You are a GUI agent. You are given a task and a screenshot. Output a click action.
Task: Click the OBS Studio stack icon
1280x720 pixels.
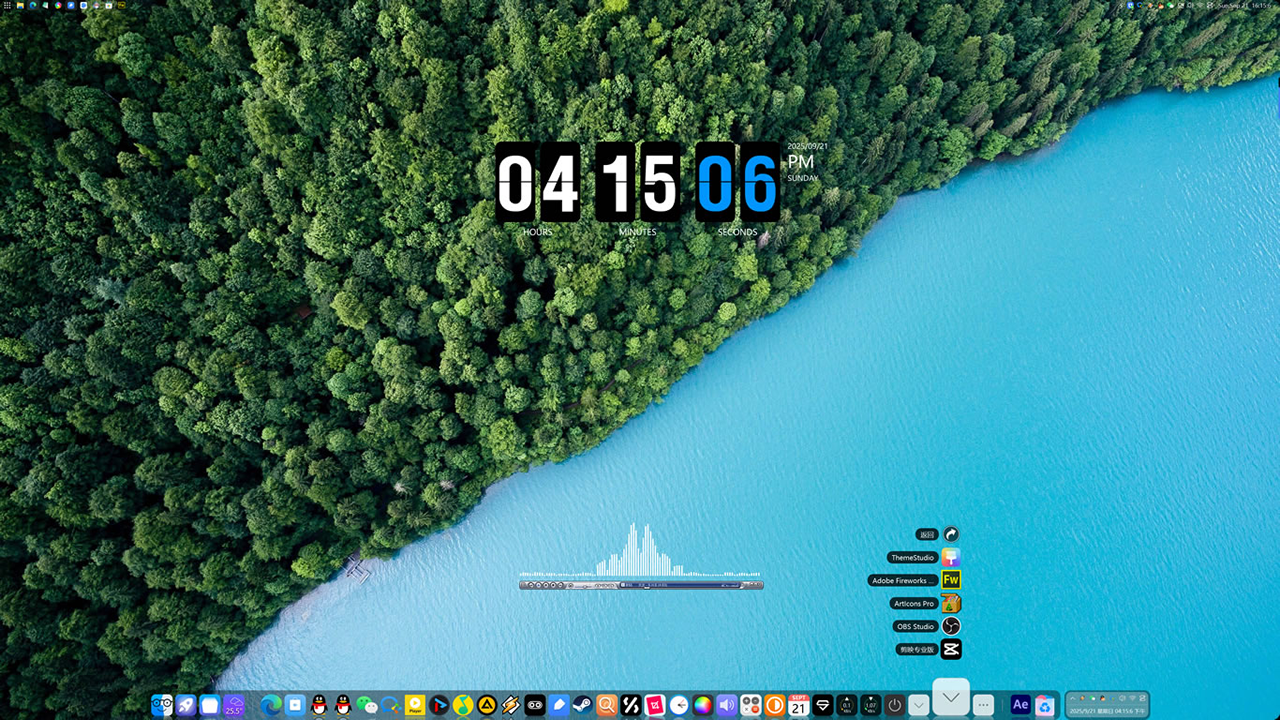[x=951, y=626]
